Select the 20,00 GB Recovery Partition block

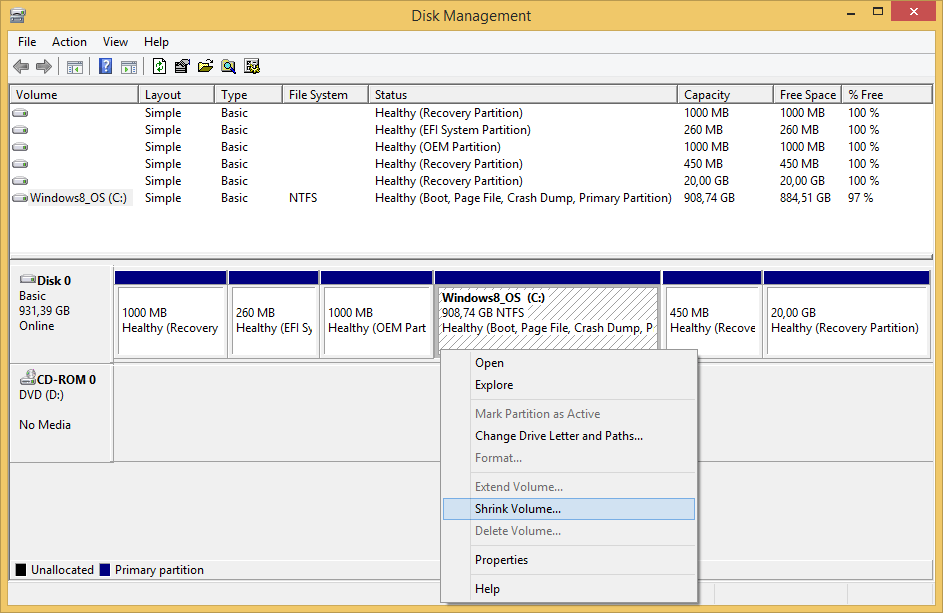[x=847, y=321]
